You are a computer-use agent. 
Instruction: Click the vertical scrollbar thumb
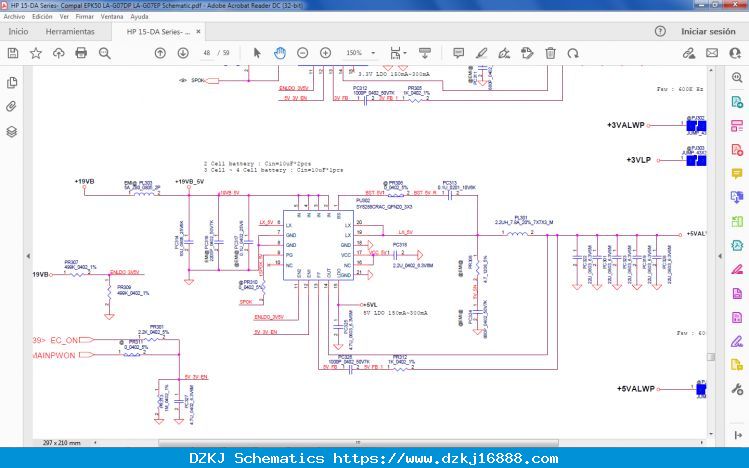tap(711, 357)
